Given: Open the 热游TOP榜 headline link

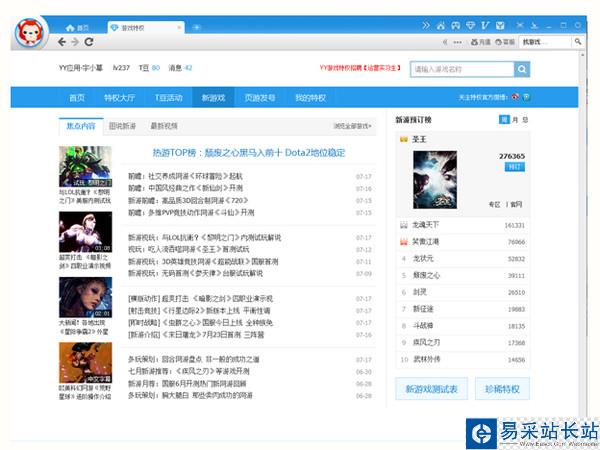Looking at the screenshot, I should point(249,153).
